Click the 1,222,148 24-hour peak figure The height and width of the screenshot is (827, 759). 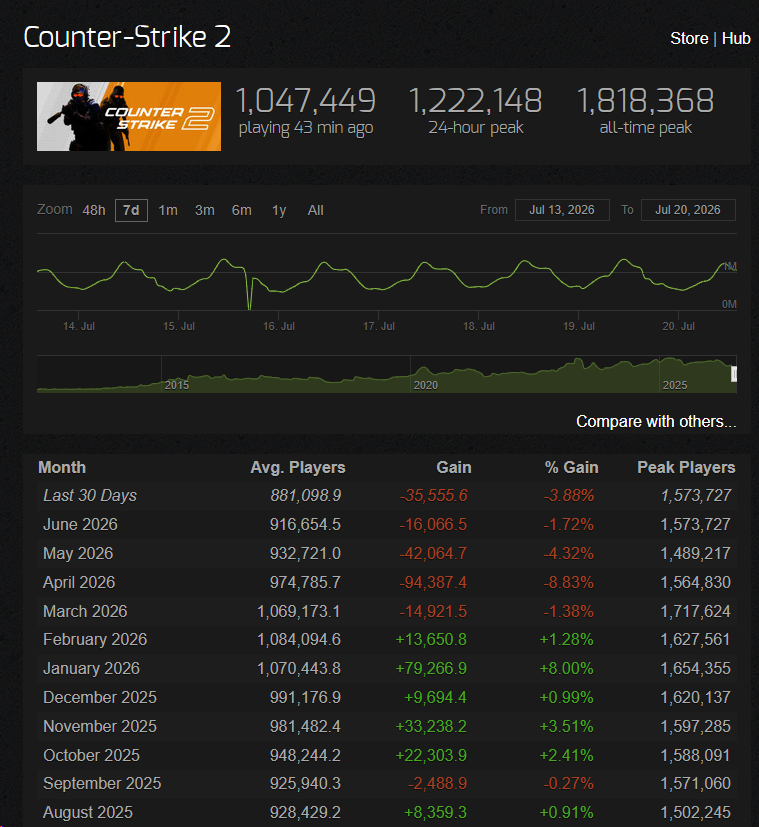[475, 101]
